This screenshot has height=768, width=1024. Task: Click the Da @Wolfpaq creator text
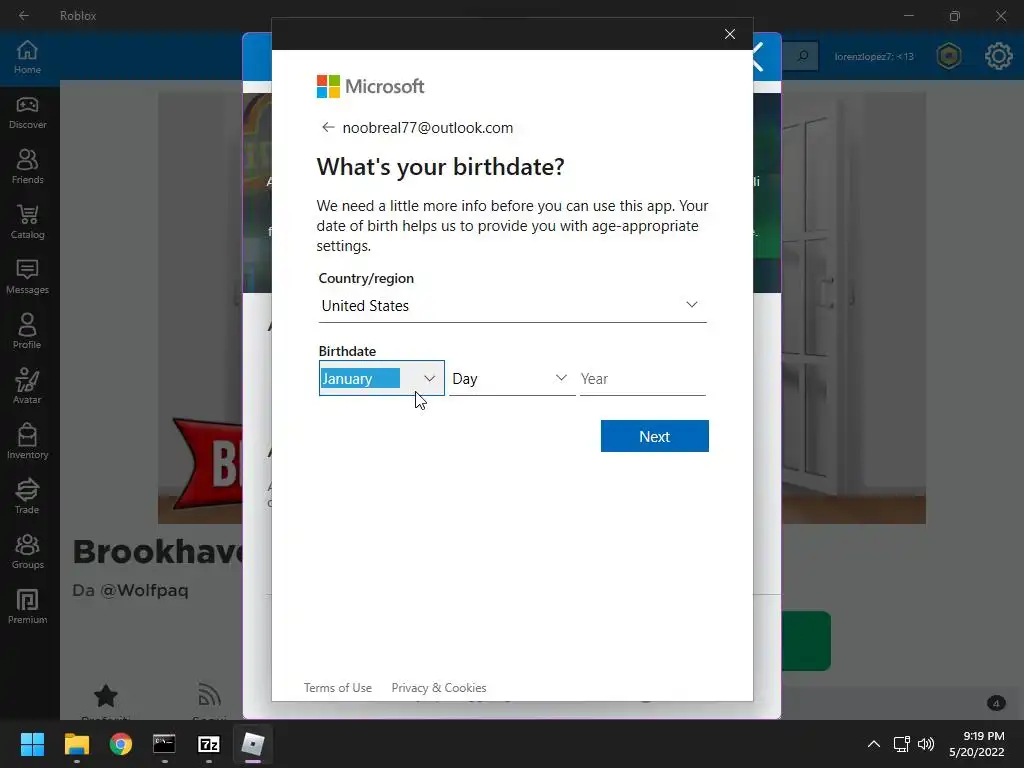coord(130,590)
